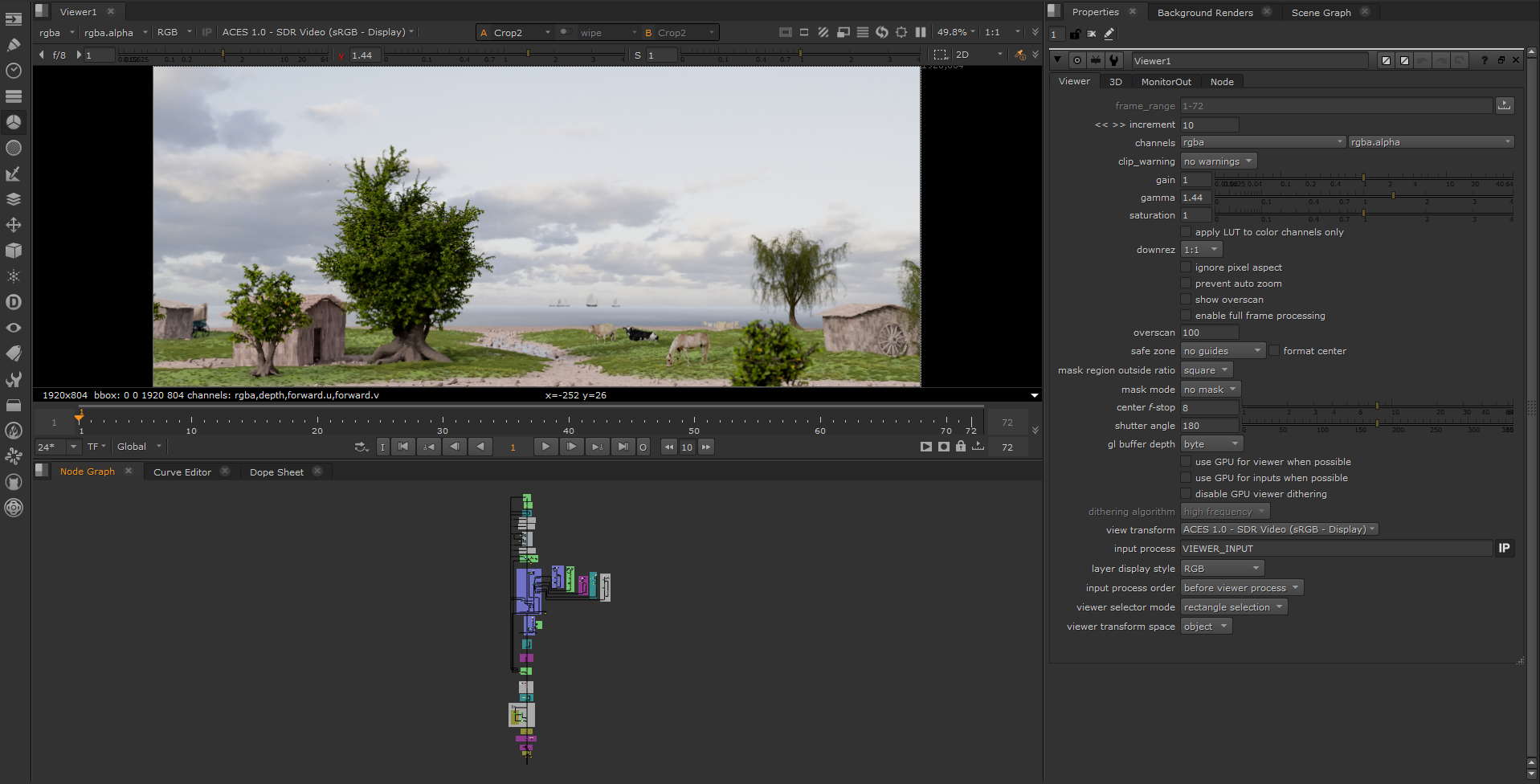This screenshot has height=784, width=1540.
Task: Open the MonitorOut tab in Viewer1 properties
Action: [x=1166, y=82]
